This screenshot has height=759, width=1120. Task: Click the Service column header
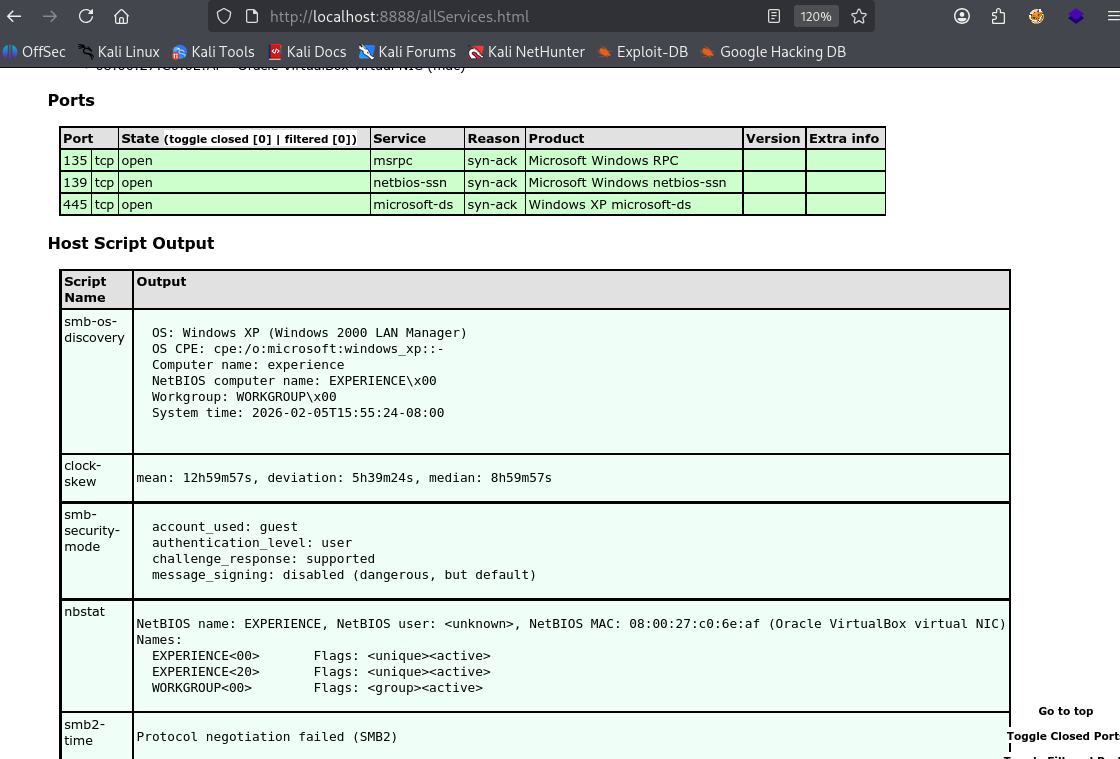coord(417,139)
